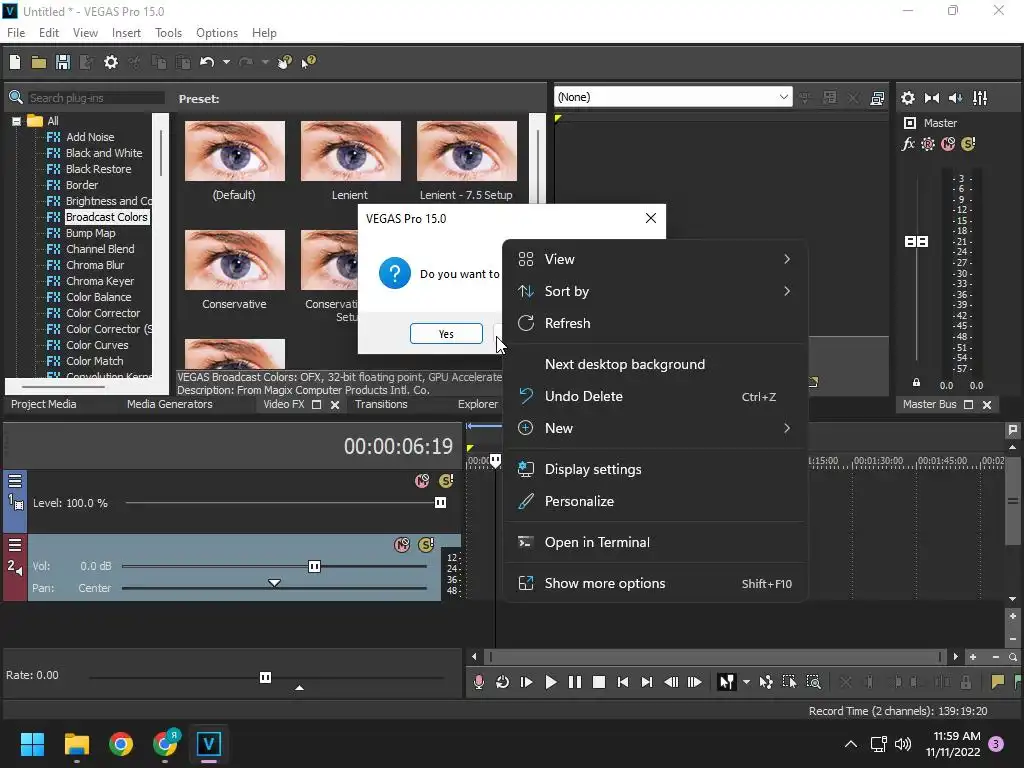Image resolution: width=1024 pixels, height=768 pixels.
Task: Close the VEGAS Pro 15.0 dialog
Action: coord(650,218)
